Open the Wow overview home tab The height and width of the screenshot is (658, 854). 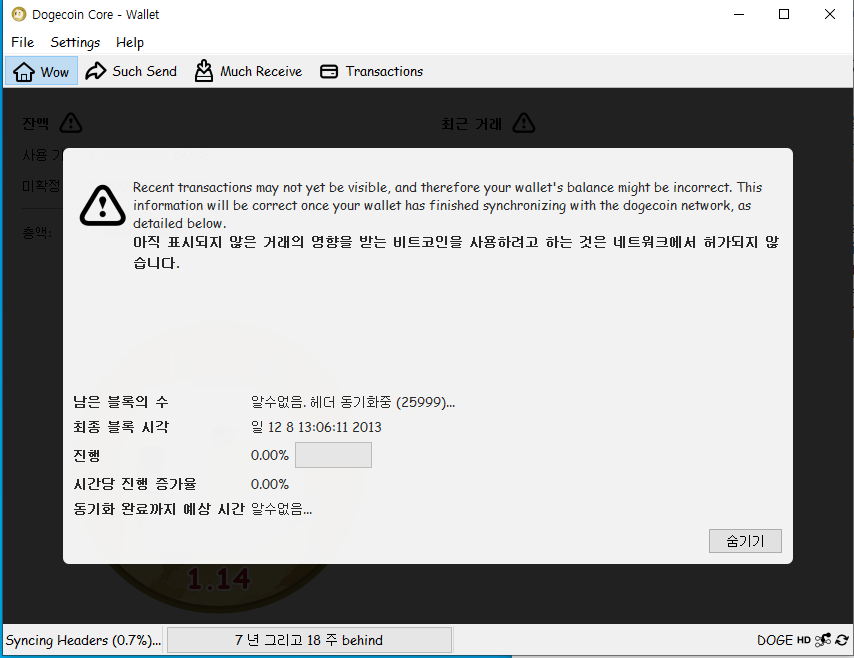pos(41,71)
